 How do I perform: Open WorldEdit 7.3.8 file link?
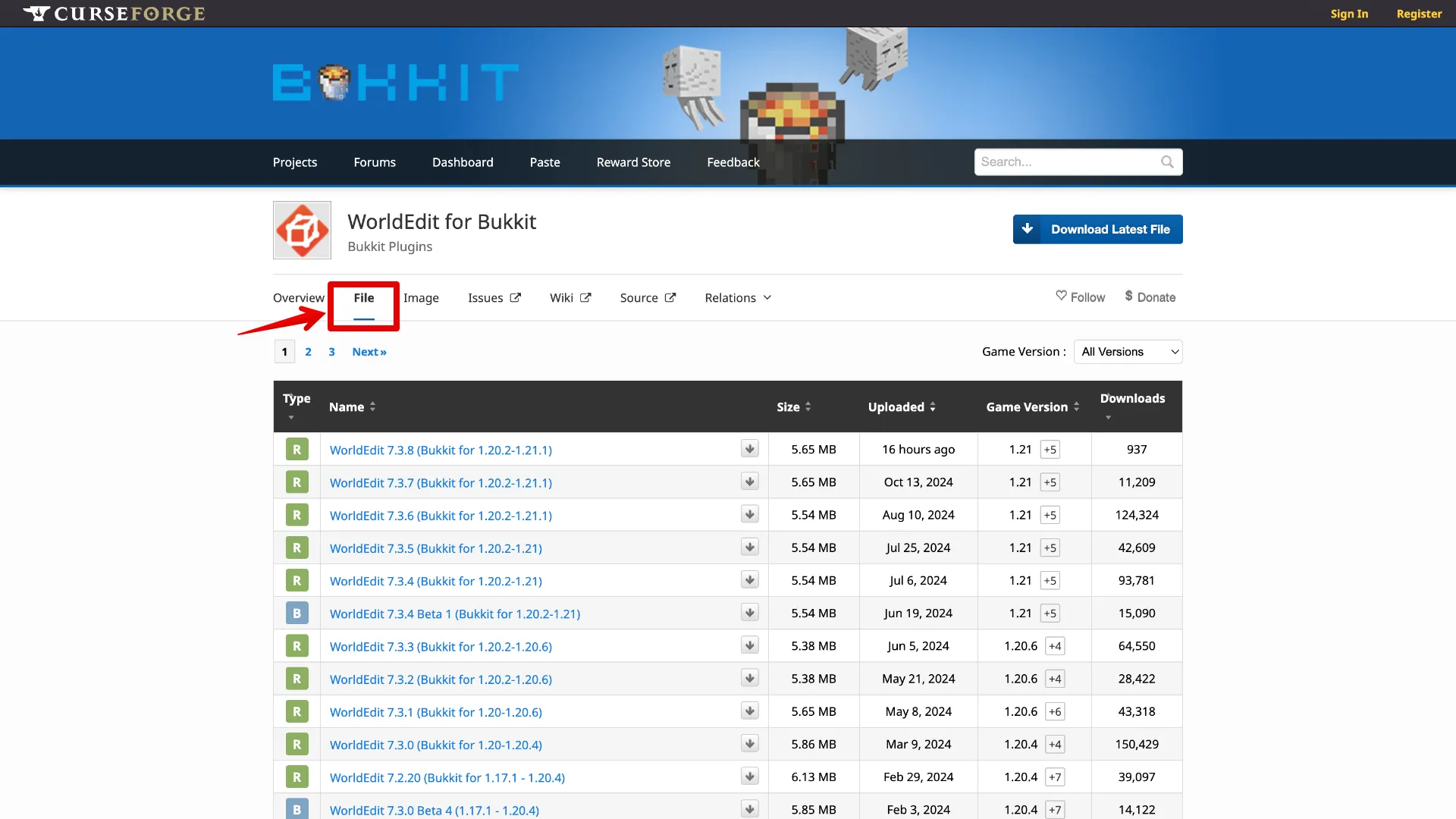(x=441, y=450)
